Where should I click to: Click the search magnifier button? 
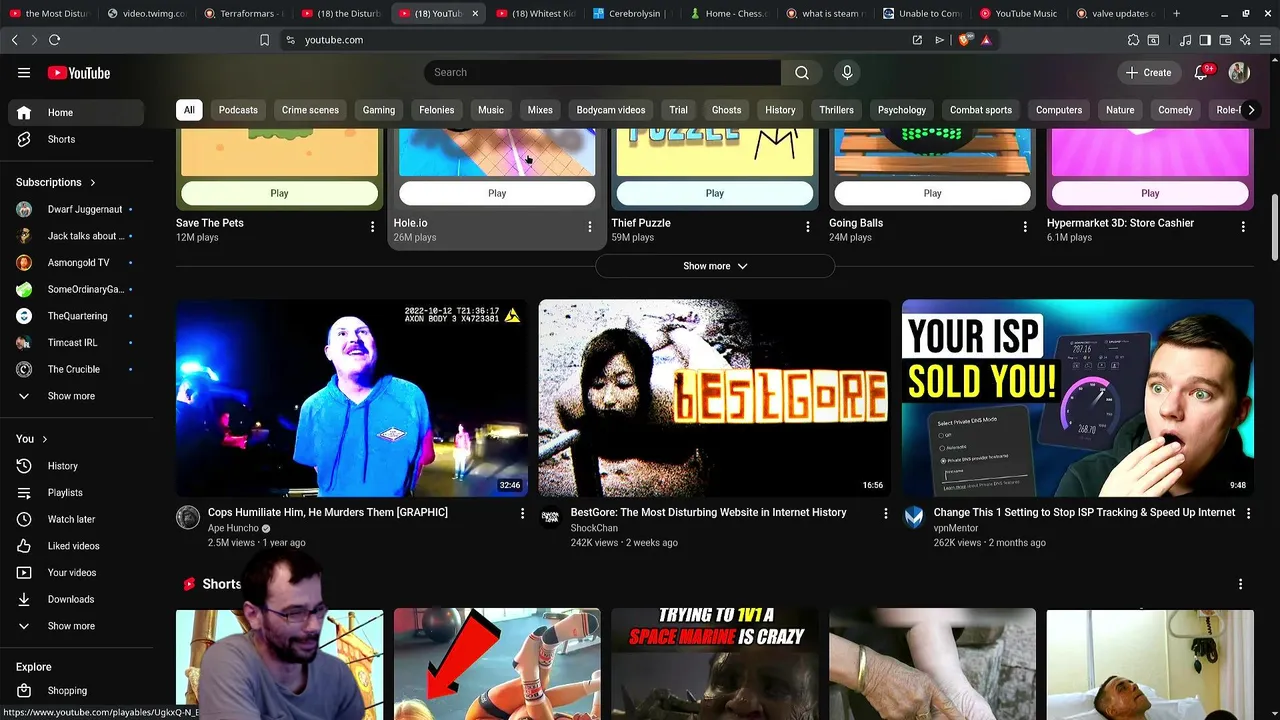802,72
